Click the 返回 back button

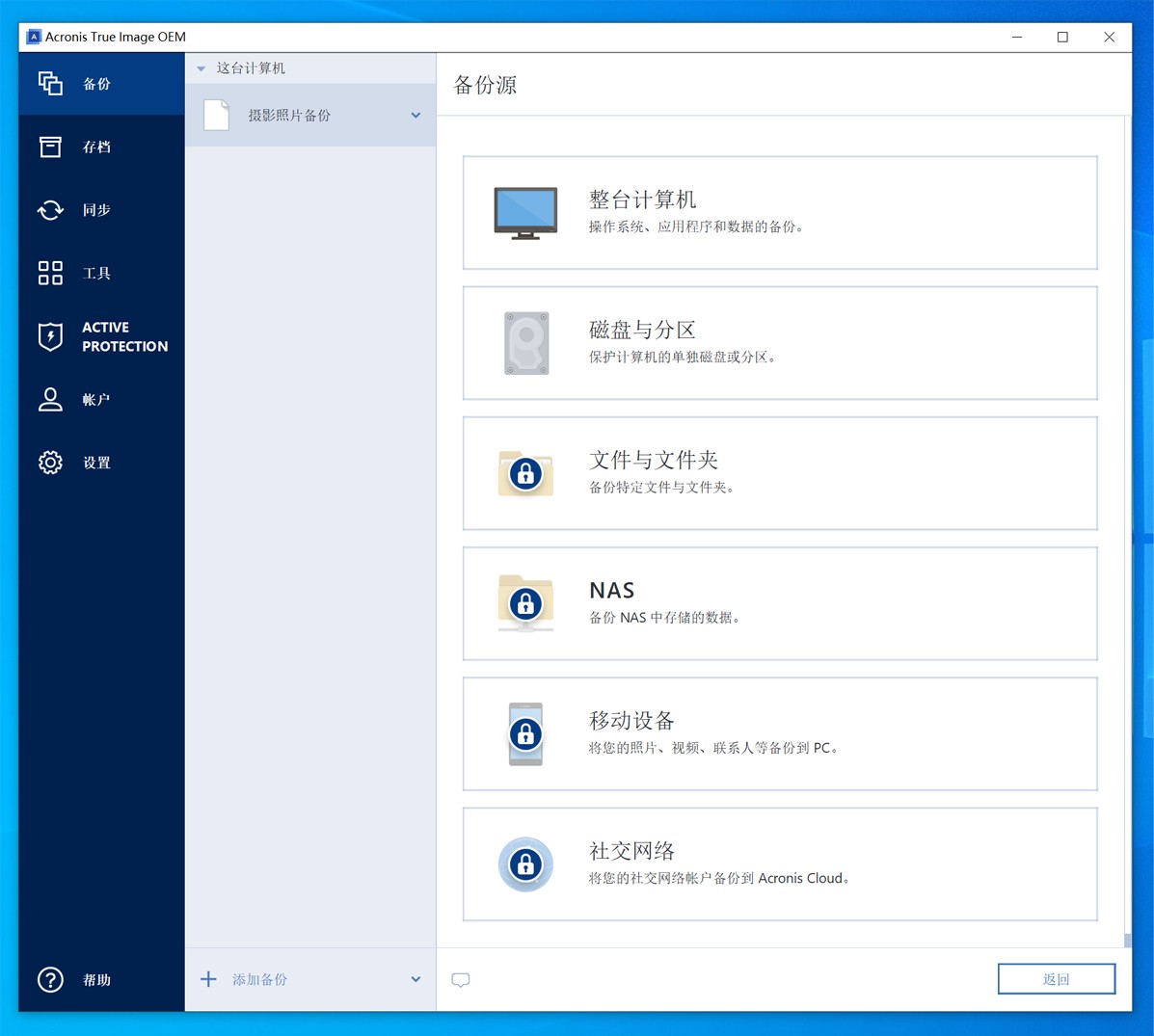(x=1056, y=978)
